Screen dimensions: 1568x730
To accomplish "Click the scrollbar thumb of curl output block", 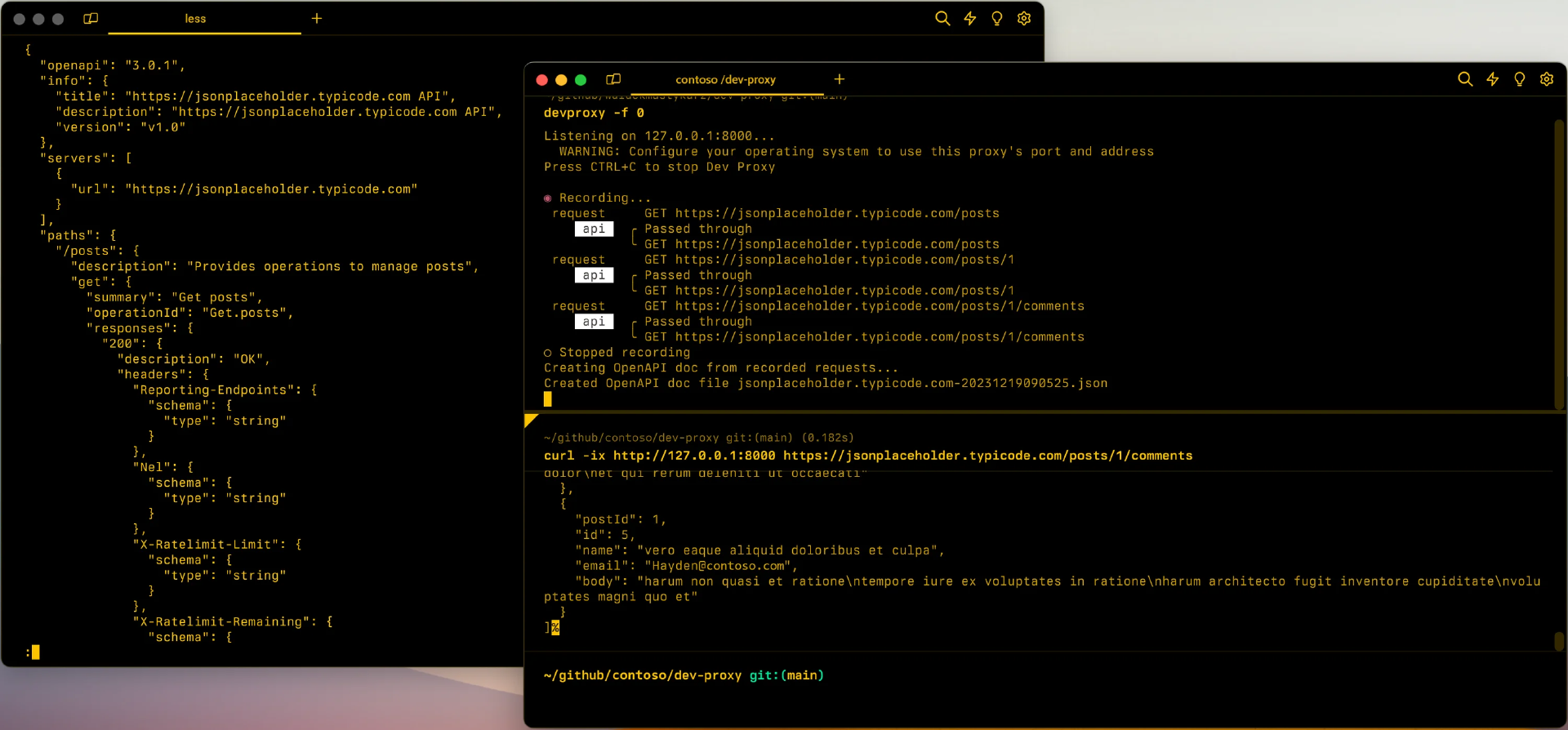I will [x=1558, y=641].
